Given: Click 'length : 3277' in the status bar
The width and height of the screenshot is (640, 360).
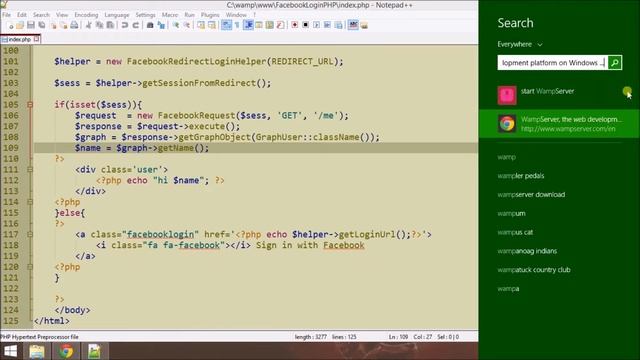Looking at the screenshot, I should pyautogui.click(x=311, y=337).
